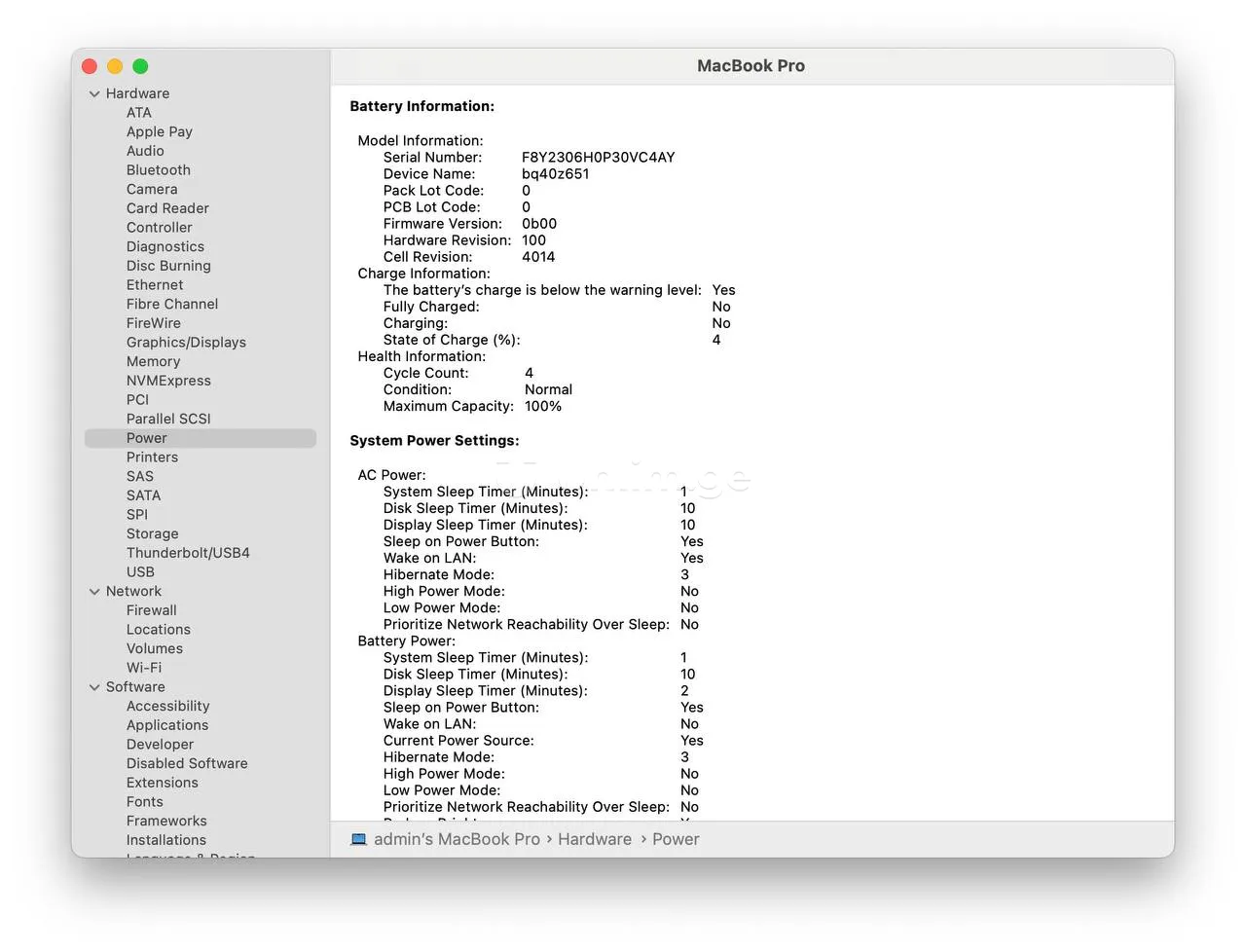Viewport: 1246px width, 952px height.
Task: Click the laptop icon in path bar
Action: [358, 839]
